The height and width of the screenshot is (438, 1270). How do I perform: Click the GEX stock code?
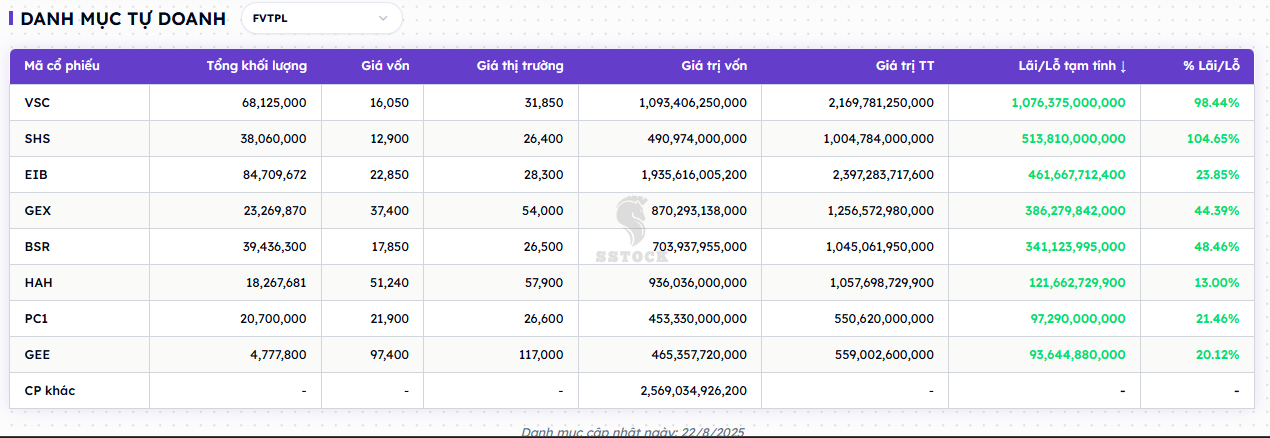point(37,211)
